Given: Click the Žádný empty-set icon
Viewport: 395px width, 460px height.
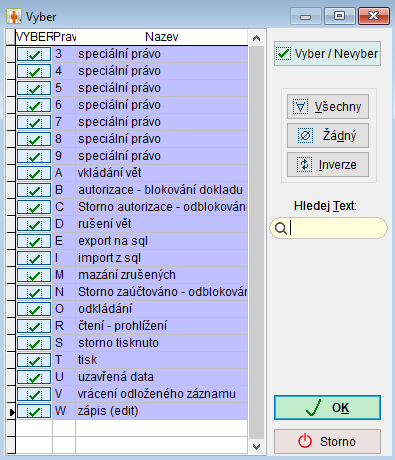Looking at the screenshot, I should 305,136.
